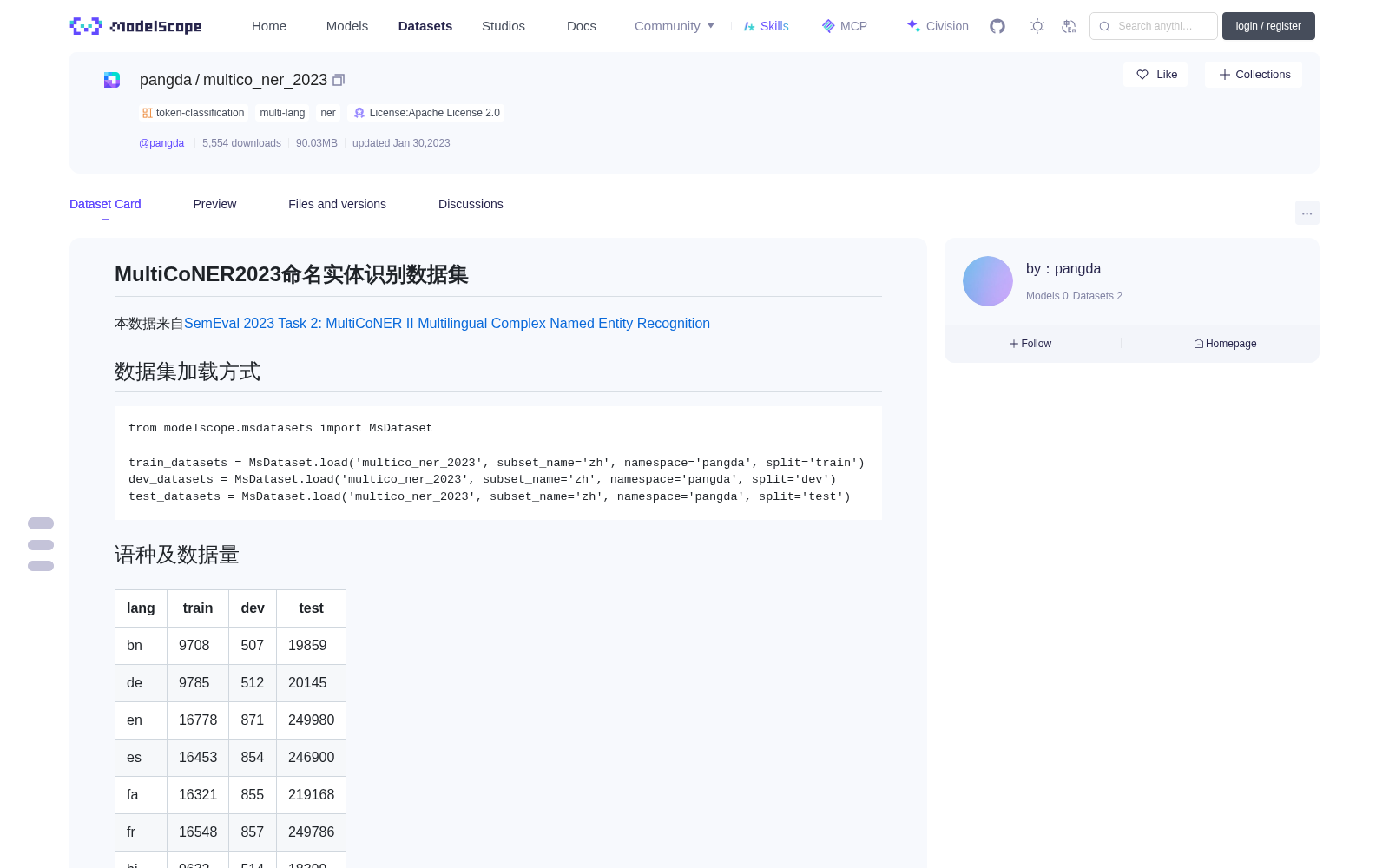Open the GitHub icon link
The height and width of the screenshot is (868, 1389).
997,26
